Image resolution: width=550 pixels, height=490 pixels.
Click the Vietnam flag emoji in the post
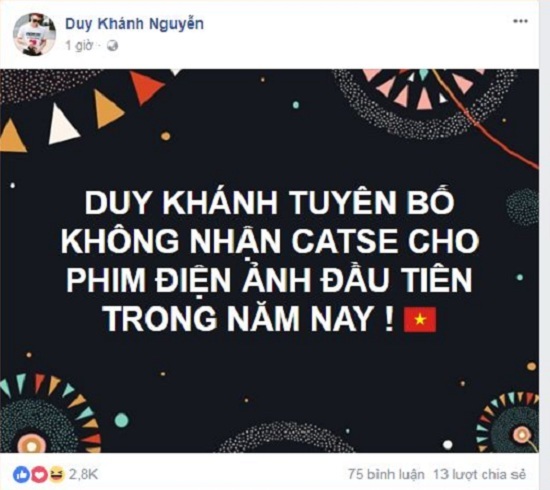[420, 320]
